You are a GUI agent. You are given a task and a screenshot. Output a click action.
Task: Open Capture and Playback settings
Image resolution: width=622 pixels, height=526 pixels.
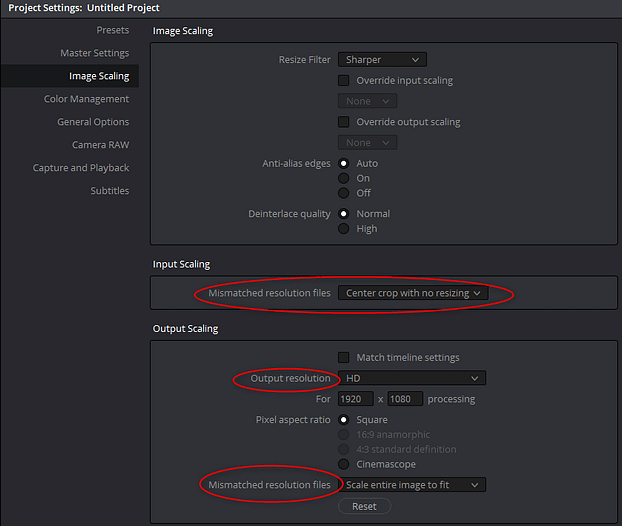(x=81, y=168)
